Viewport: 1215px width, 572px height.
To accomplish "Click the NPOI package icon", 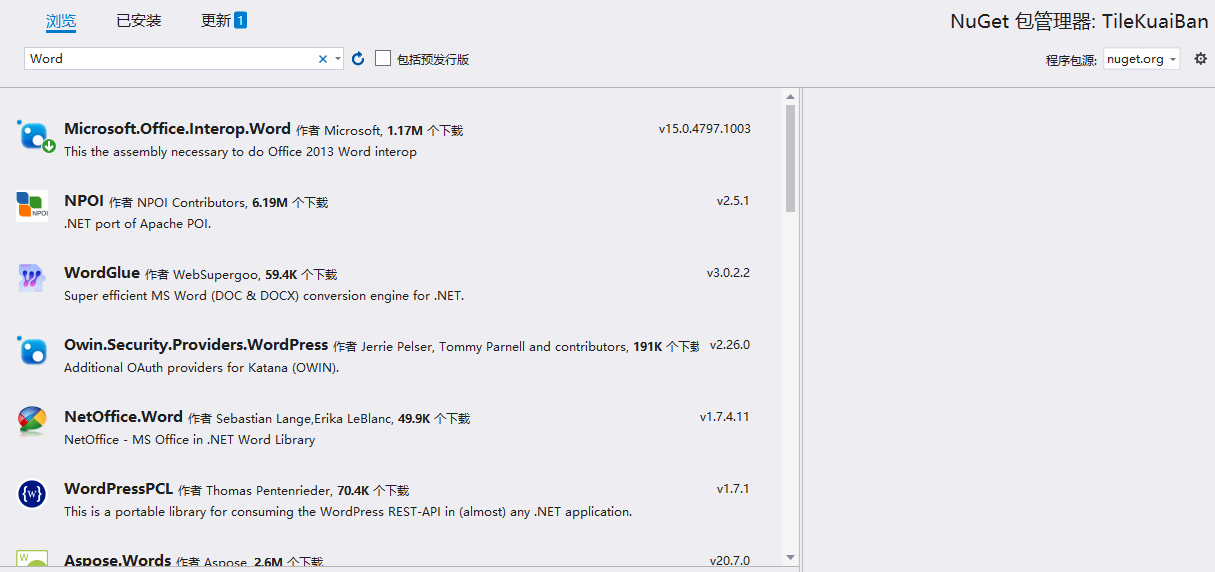I will pos(32,205).
